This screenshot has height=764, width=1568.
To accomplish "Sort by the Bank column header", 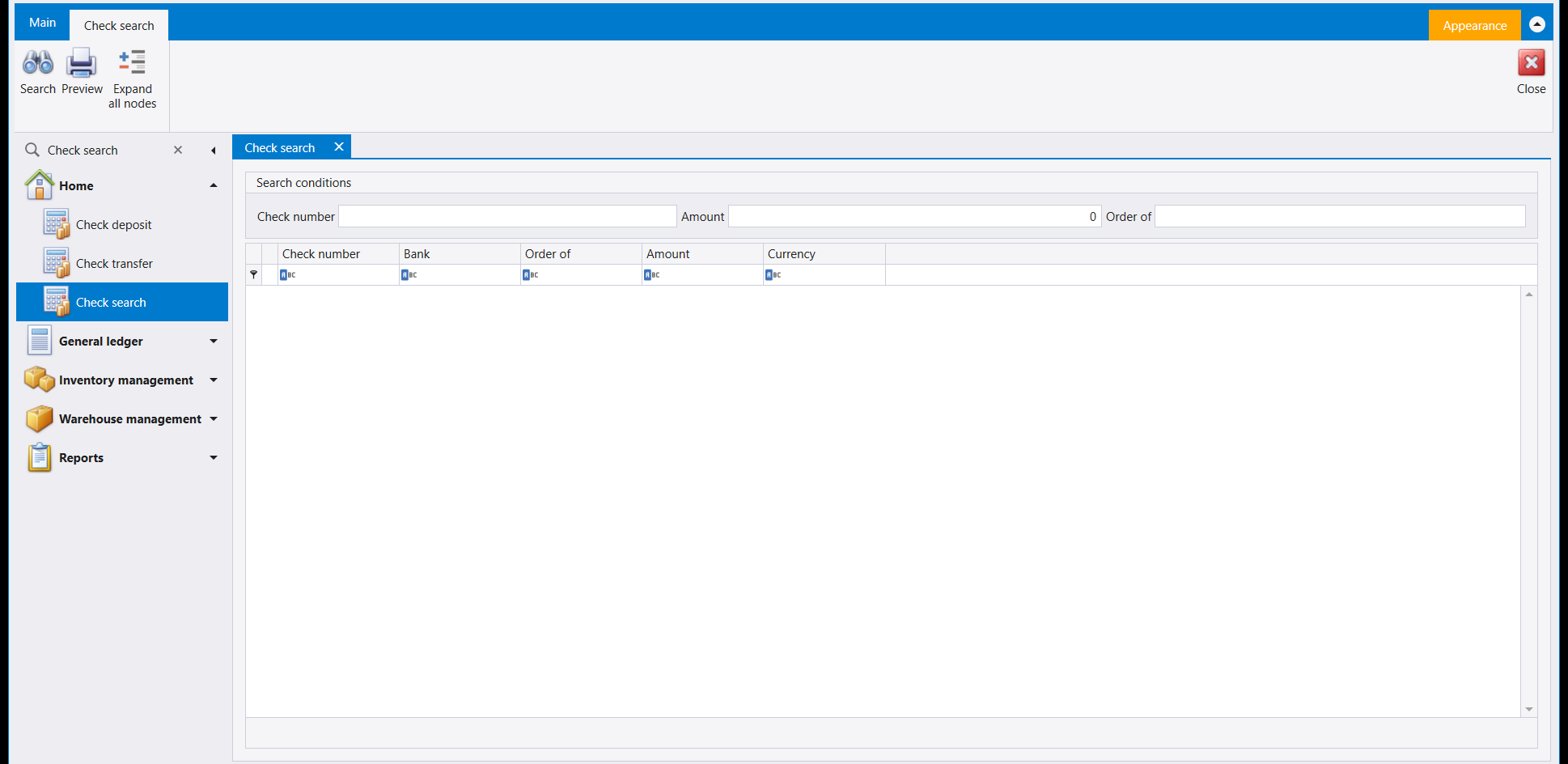I will tap(460, 253).
